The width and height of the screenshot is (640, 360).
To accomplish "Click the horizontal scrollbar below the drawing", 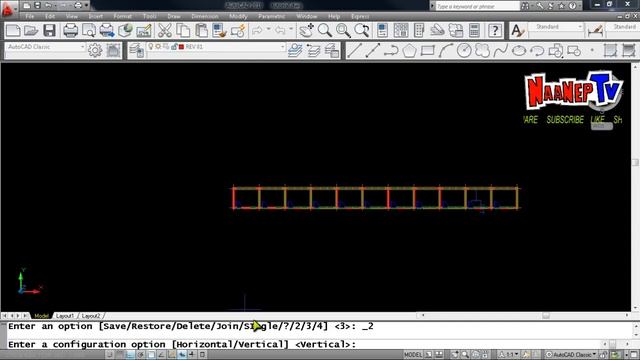I will coord(524,316).
